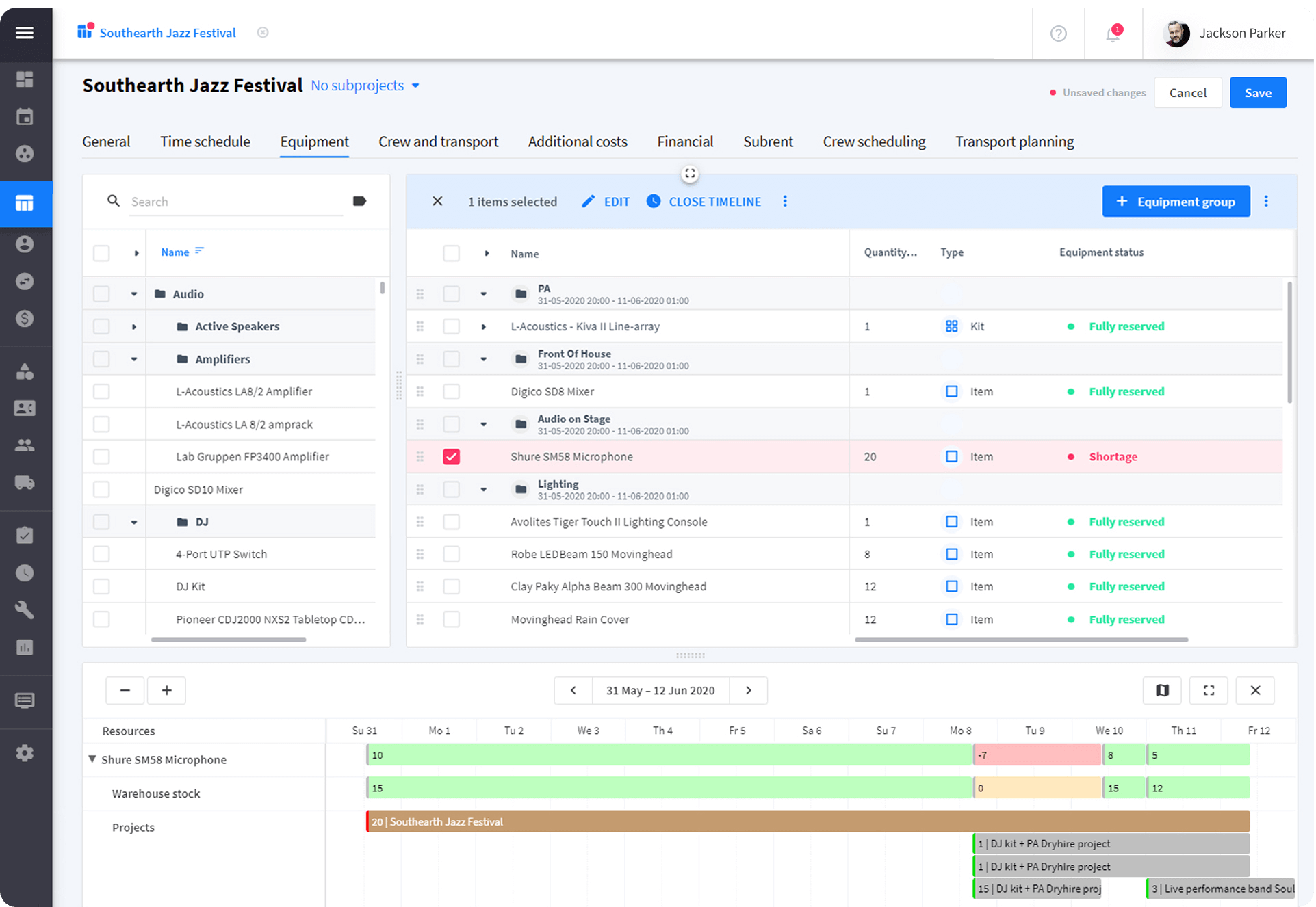Viewport: 1316px width, 907px height.
Task: Open the sidebar settings gear icon
Action: [x=25, y=753]
